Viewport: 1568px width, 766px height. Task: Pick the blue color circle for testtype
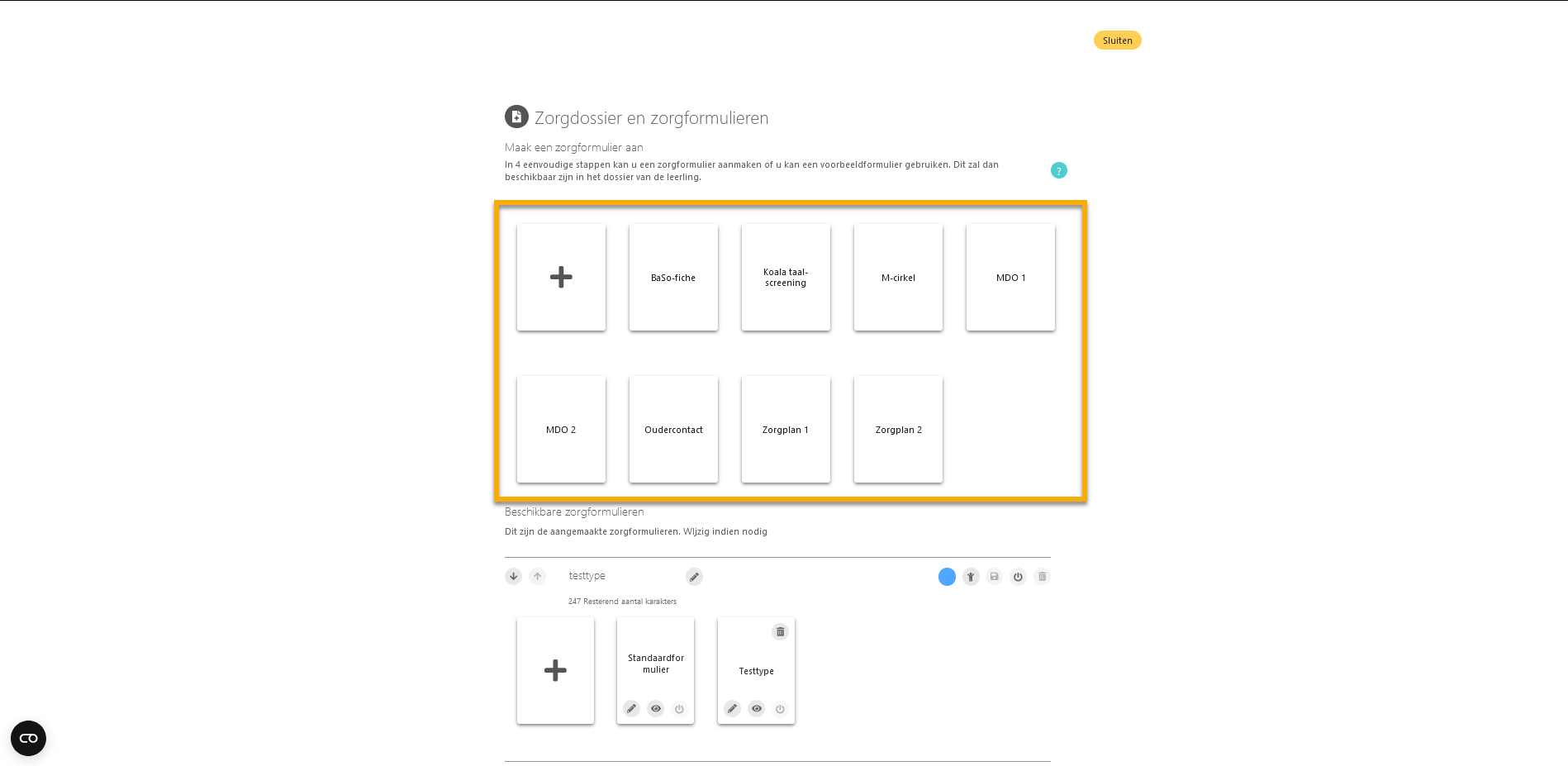coord(947,577)
